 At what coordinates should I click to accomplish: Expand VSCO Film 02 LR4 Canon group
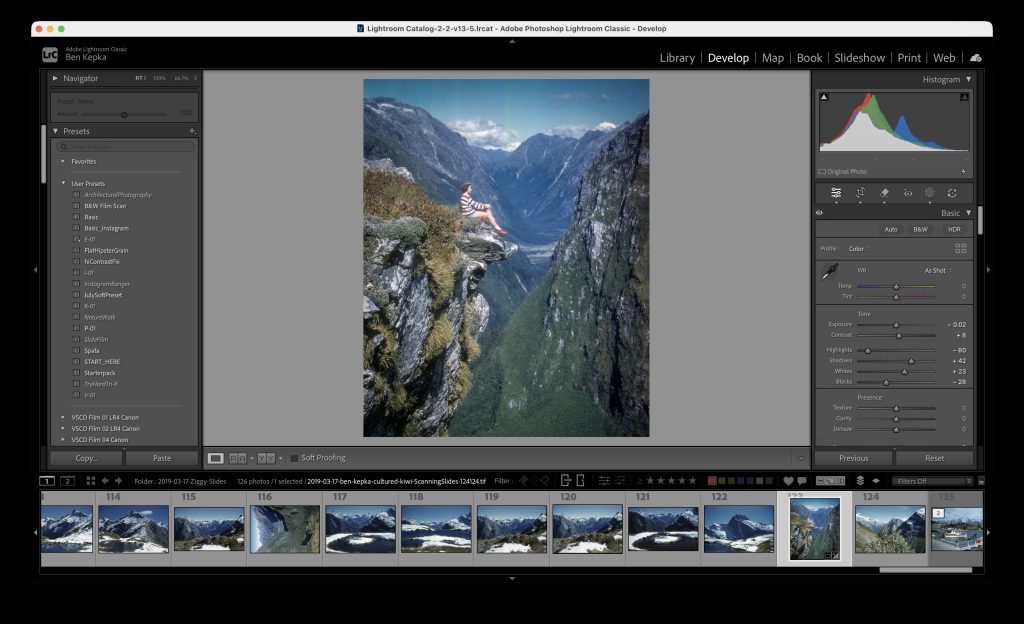coord(63,428)
